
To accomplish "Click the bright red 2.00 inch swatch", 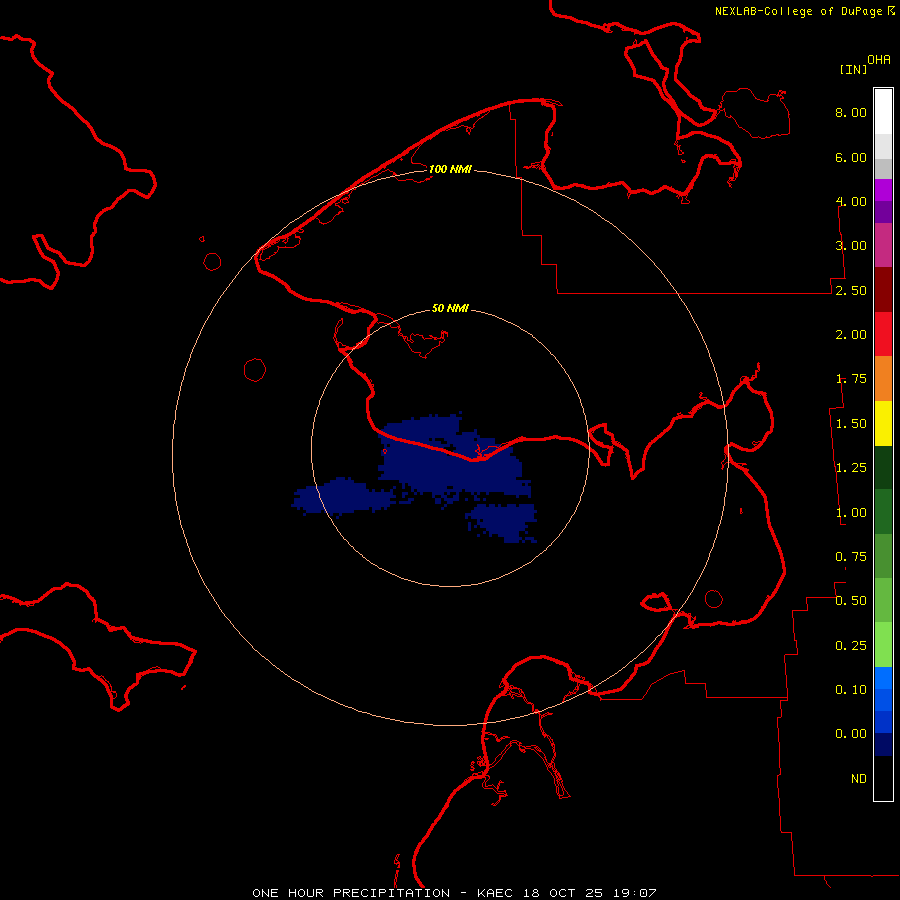I will 883,334.
